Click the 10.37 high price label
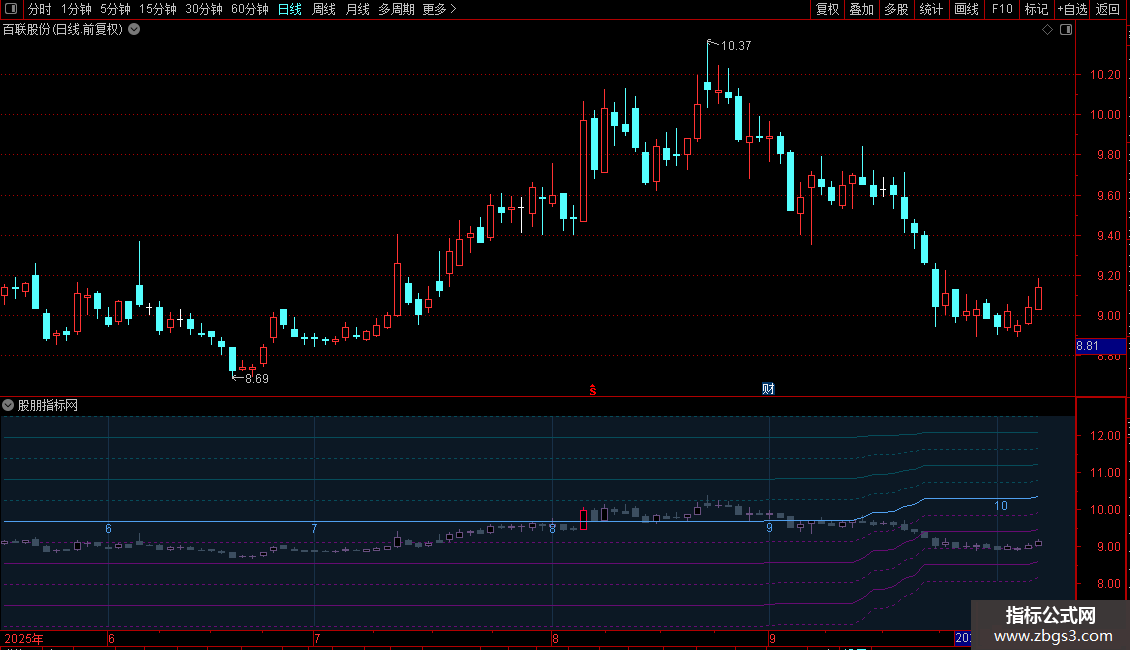 pyautogui.click(x=736, y=45)
